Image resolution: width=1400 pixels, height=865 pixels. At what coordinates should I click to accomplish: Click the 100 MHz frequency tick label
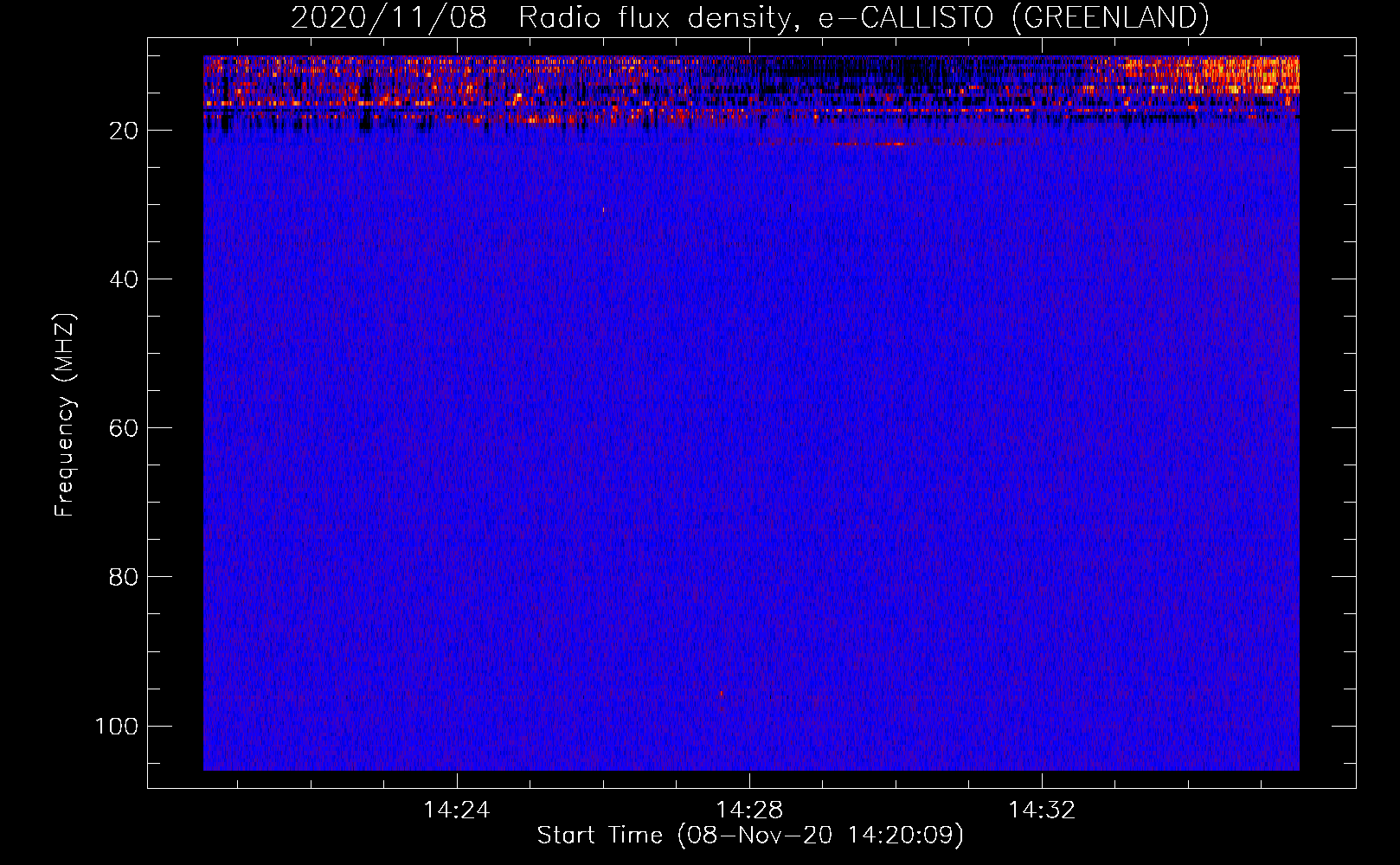point(116,726)
